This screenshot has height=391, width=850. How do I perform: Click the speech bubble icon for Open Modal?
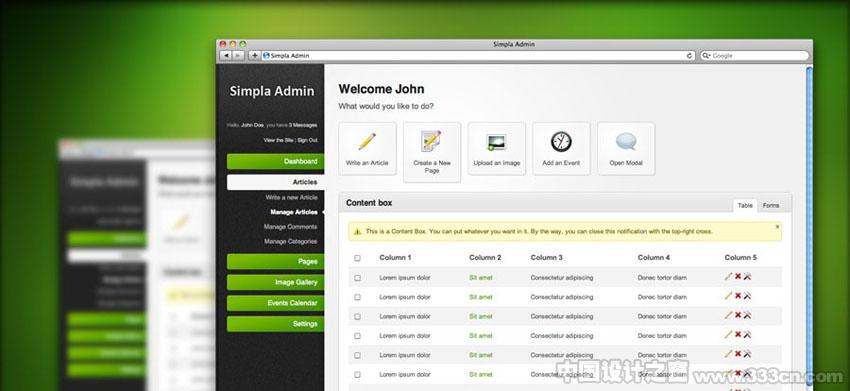(x=626, y=142)
